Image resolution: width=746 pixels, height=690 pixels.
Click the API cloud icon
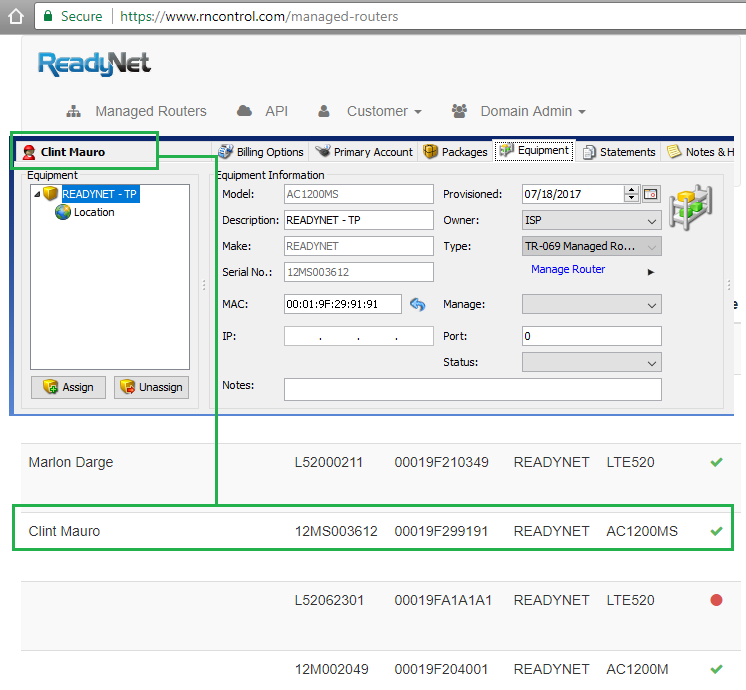point(244,111)
